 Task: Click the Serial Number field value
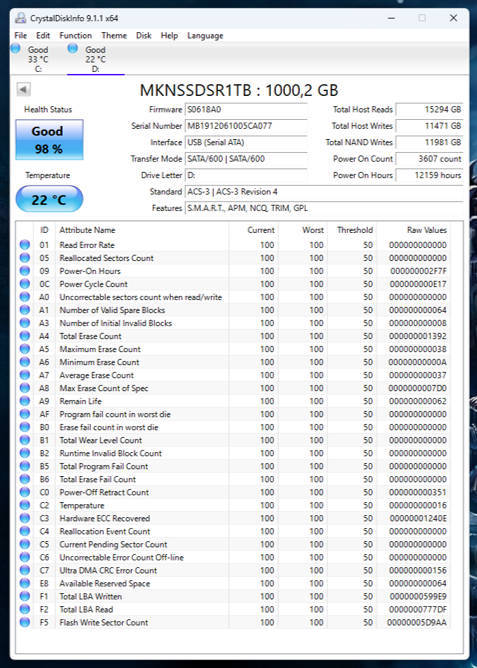tap(246, 126)
